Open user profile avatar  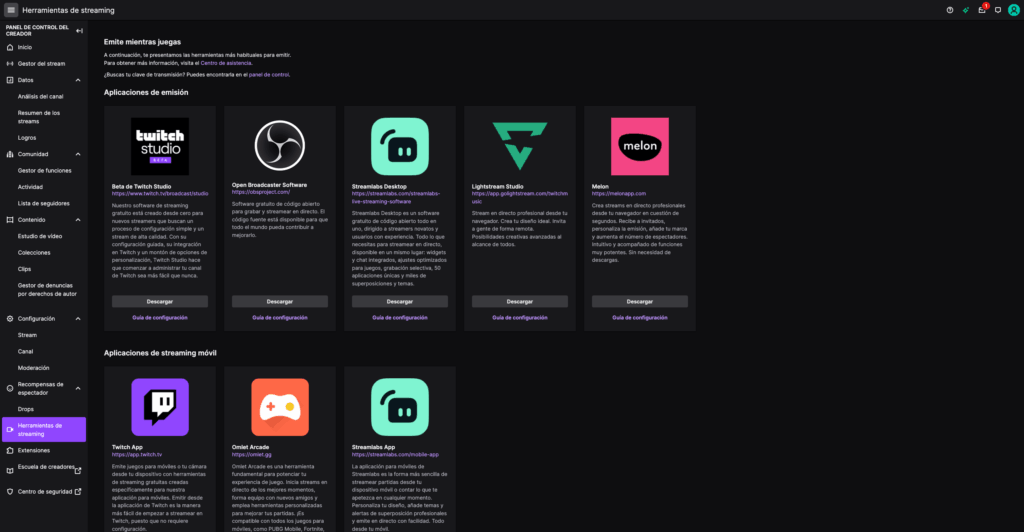tap(1014, 10)
